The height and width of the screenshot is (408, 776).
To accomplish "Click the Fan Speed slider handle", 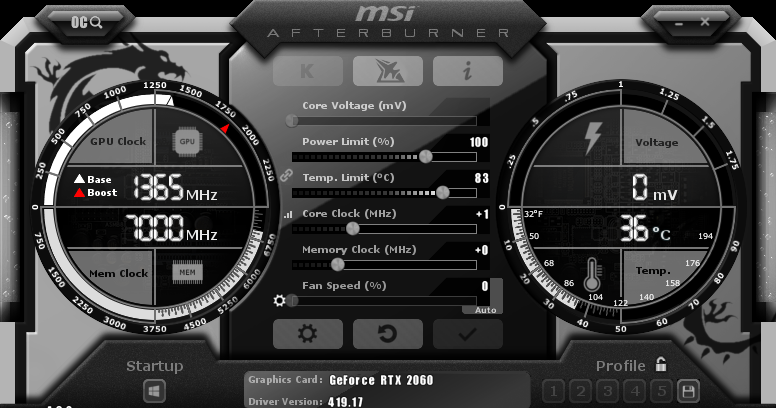I will tap(292, 301).
